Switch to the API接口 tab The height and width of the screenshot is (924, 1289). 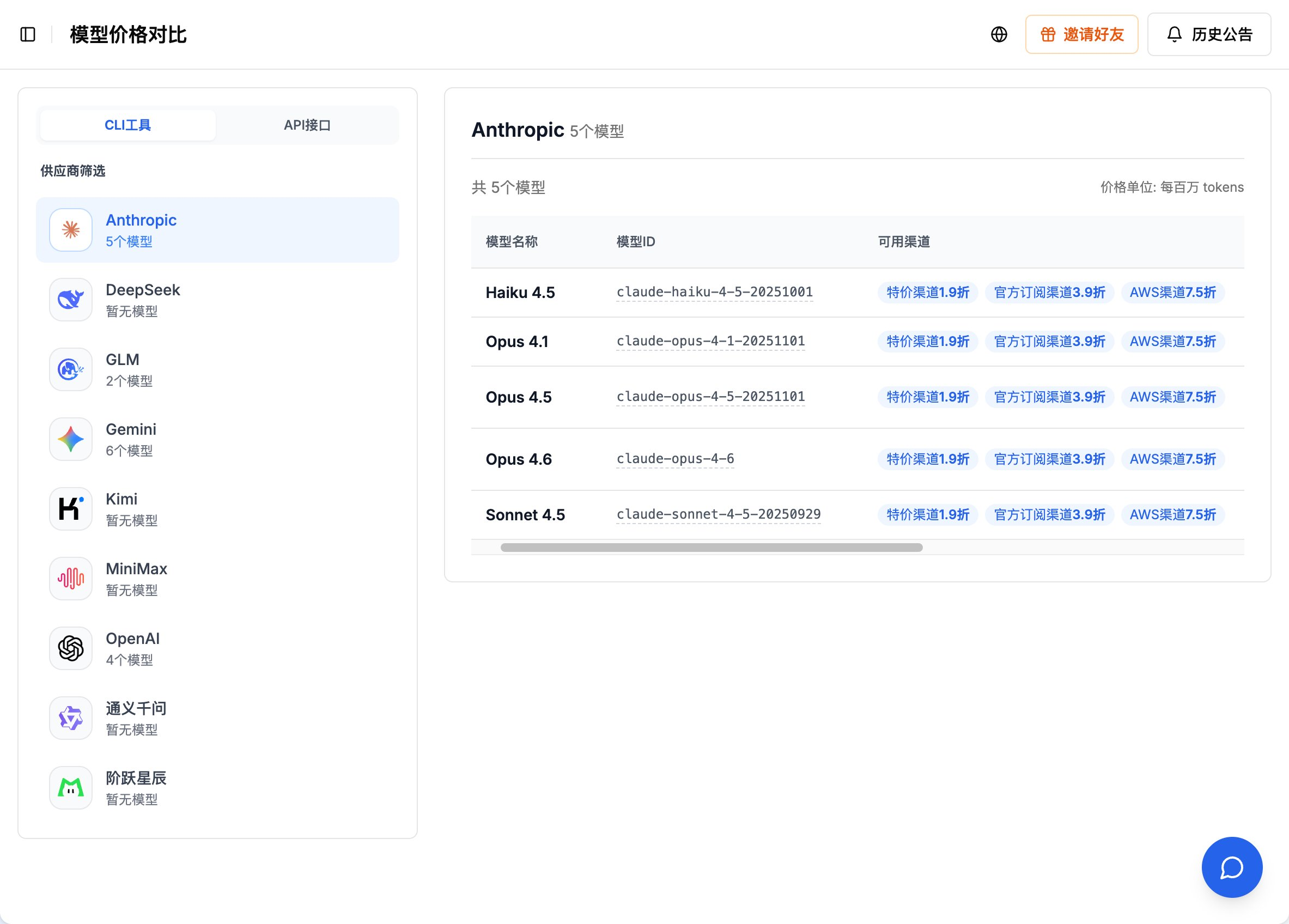[307, 125]
